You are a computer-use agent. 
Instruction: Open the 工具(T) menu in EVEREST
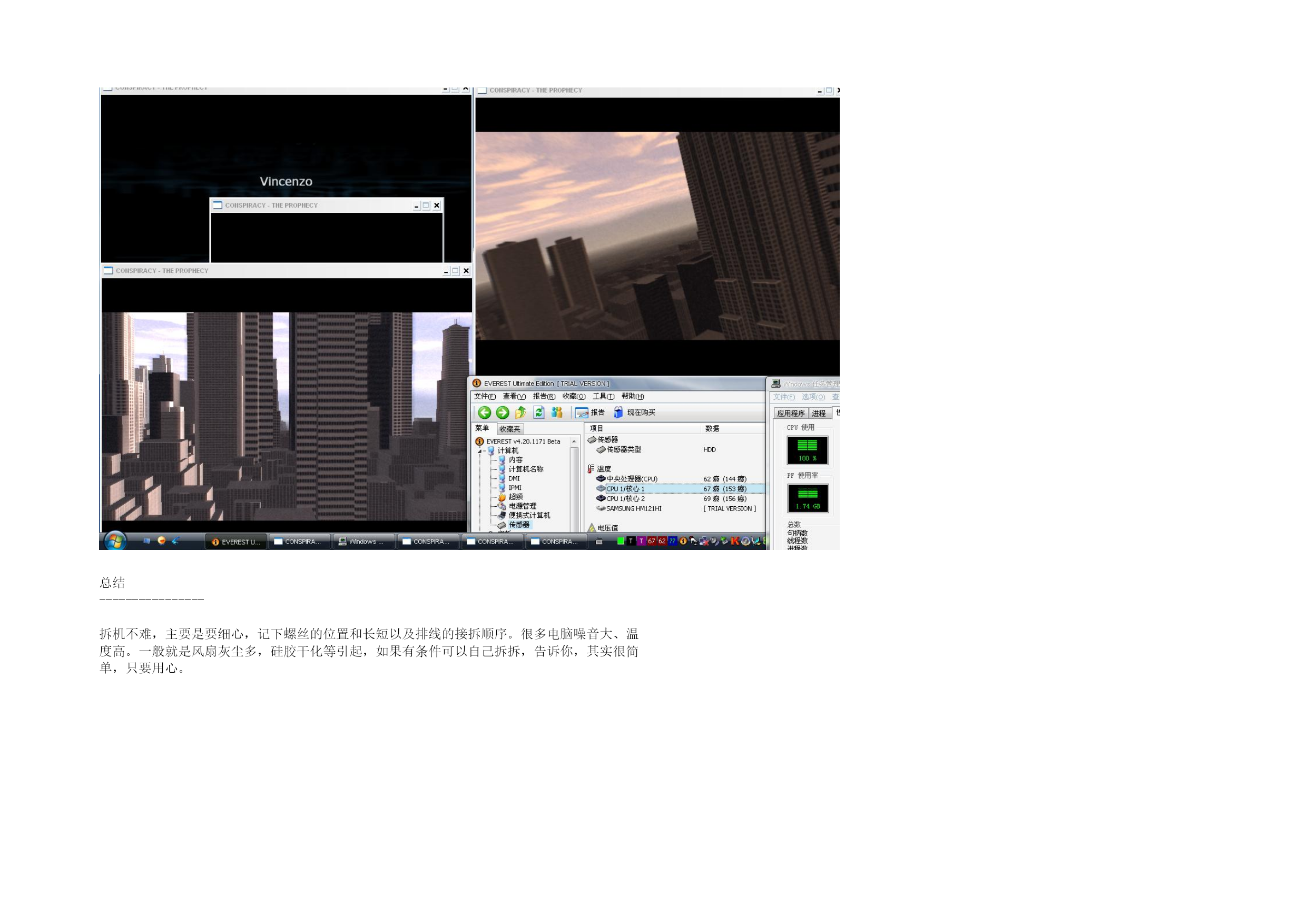(603, 396)
